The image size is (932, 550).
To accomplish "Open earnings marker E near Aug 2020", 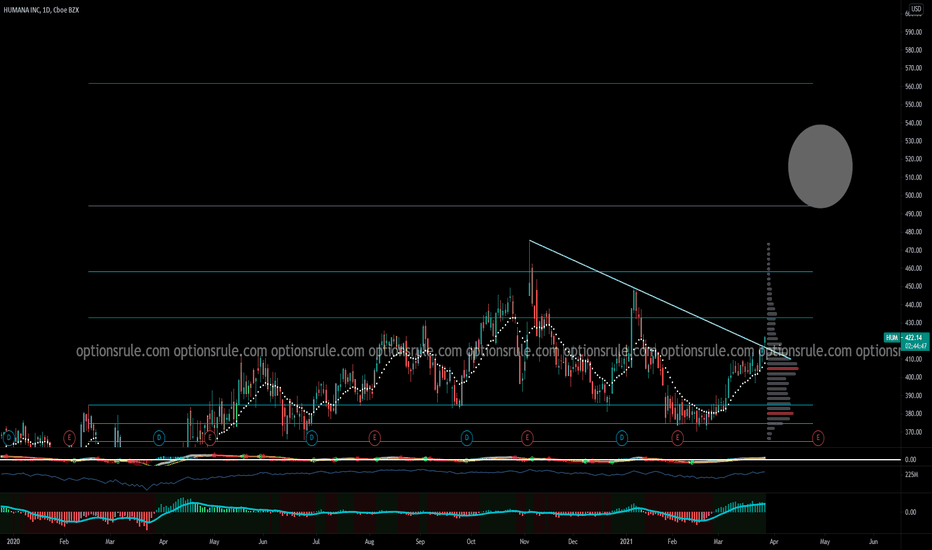I will point(374,438).
